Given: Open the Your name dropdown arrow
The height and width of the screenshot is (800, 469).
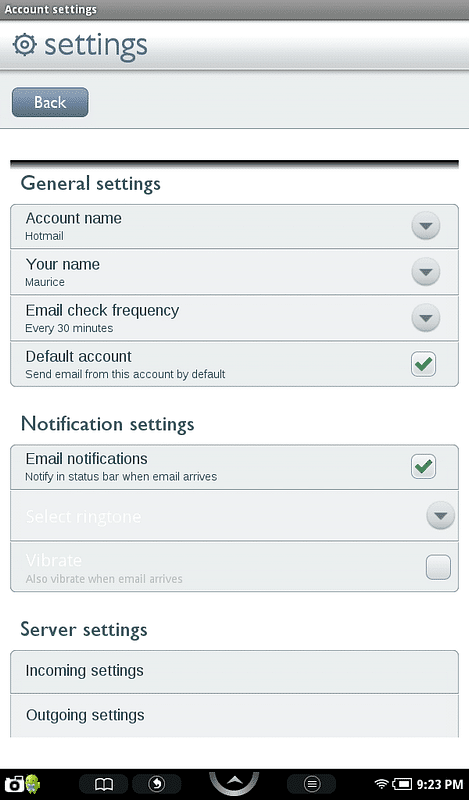Looking at the screenshot, I should (426, 271).
